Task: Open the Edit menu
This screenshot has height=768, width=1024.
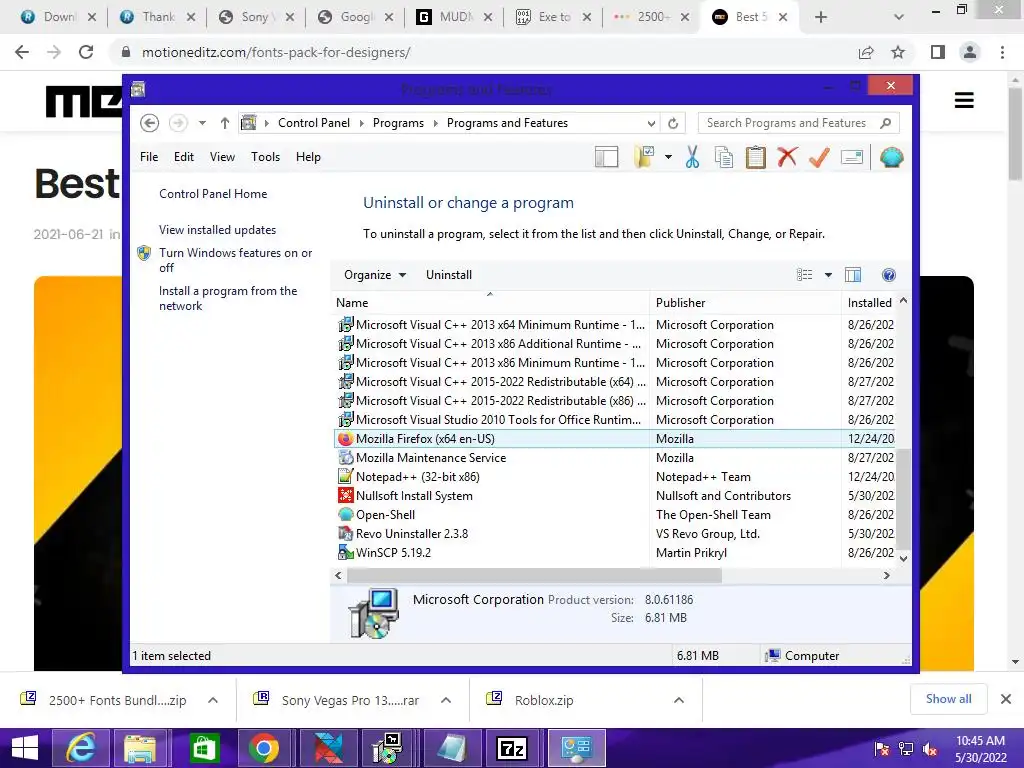Action: [184, 157]
